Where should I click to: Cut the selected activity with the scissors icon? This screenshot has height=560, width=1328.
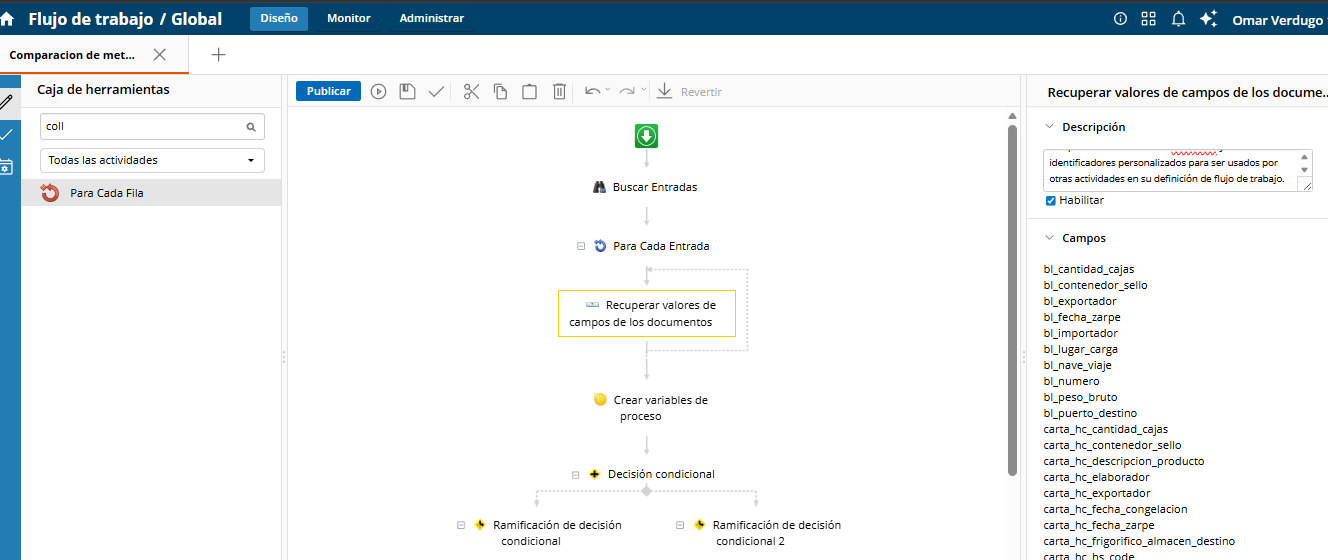472,91
